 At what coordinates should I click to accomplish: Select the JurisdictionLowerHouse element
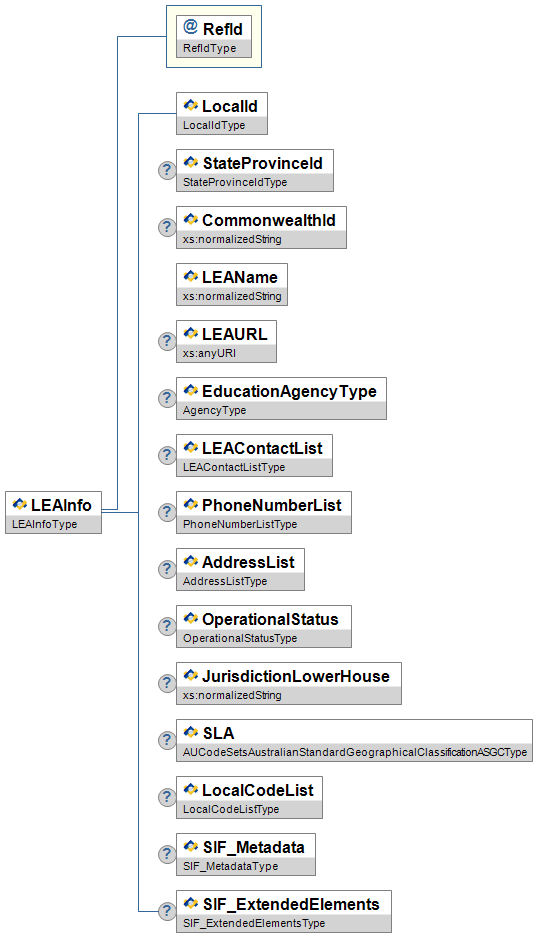pyautogui.click(x=289, y=684)
